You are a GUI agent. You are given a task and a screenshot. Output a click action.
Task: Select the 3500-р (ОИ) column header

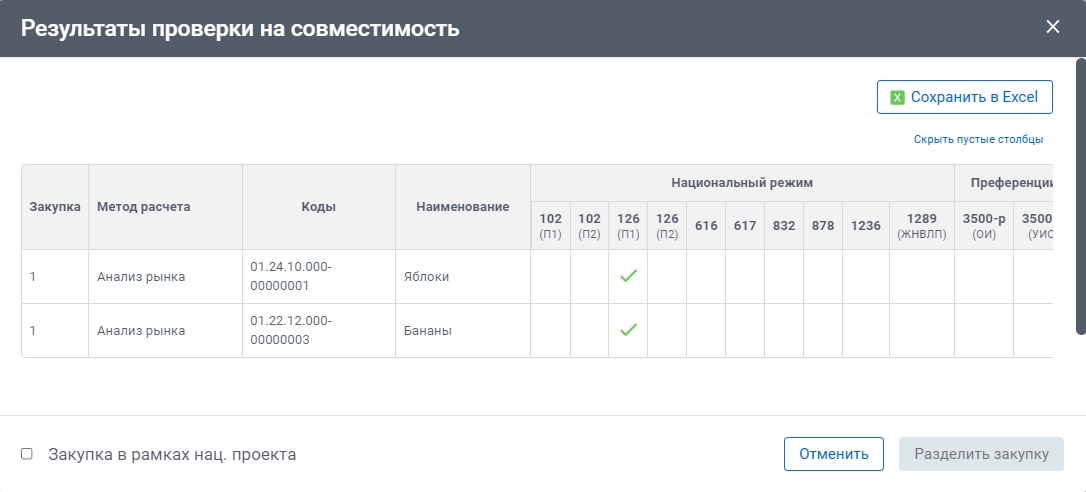point(983,225)
